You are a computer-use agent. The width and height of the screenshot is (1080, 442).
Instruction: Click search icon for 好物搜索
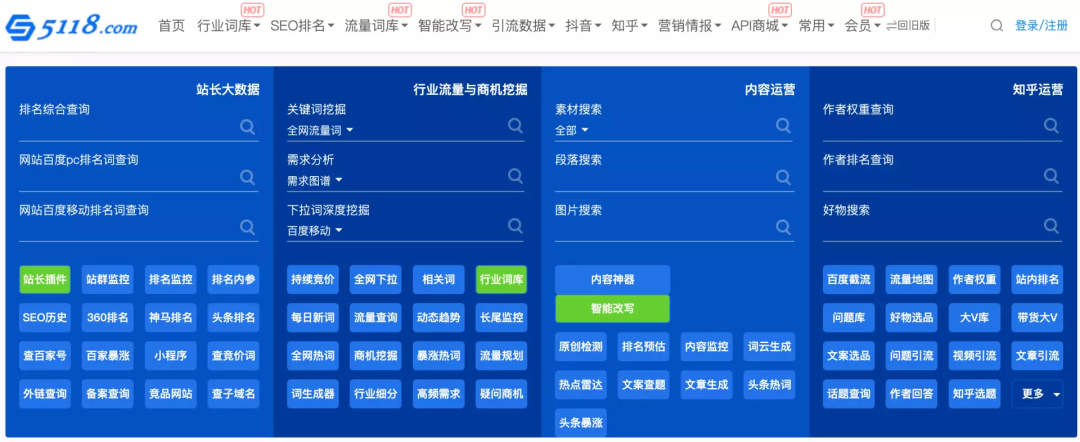(1051, 225)
